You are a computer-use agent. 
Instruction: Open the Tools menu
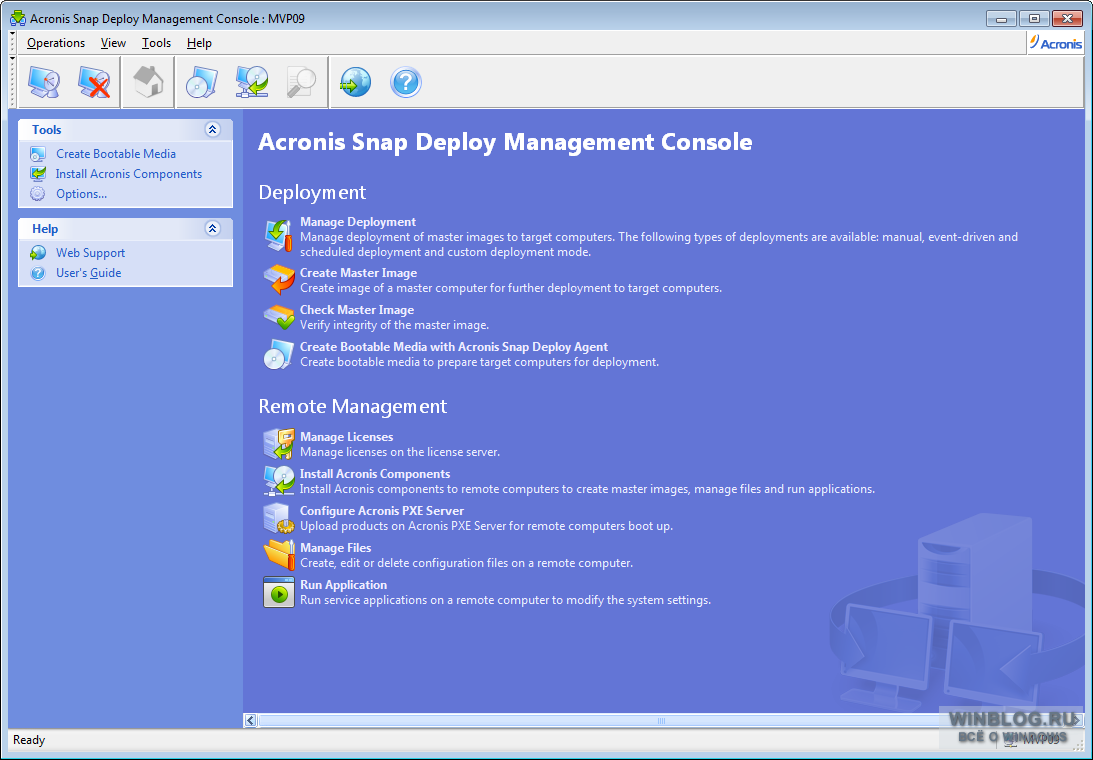156,43
